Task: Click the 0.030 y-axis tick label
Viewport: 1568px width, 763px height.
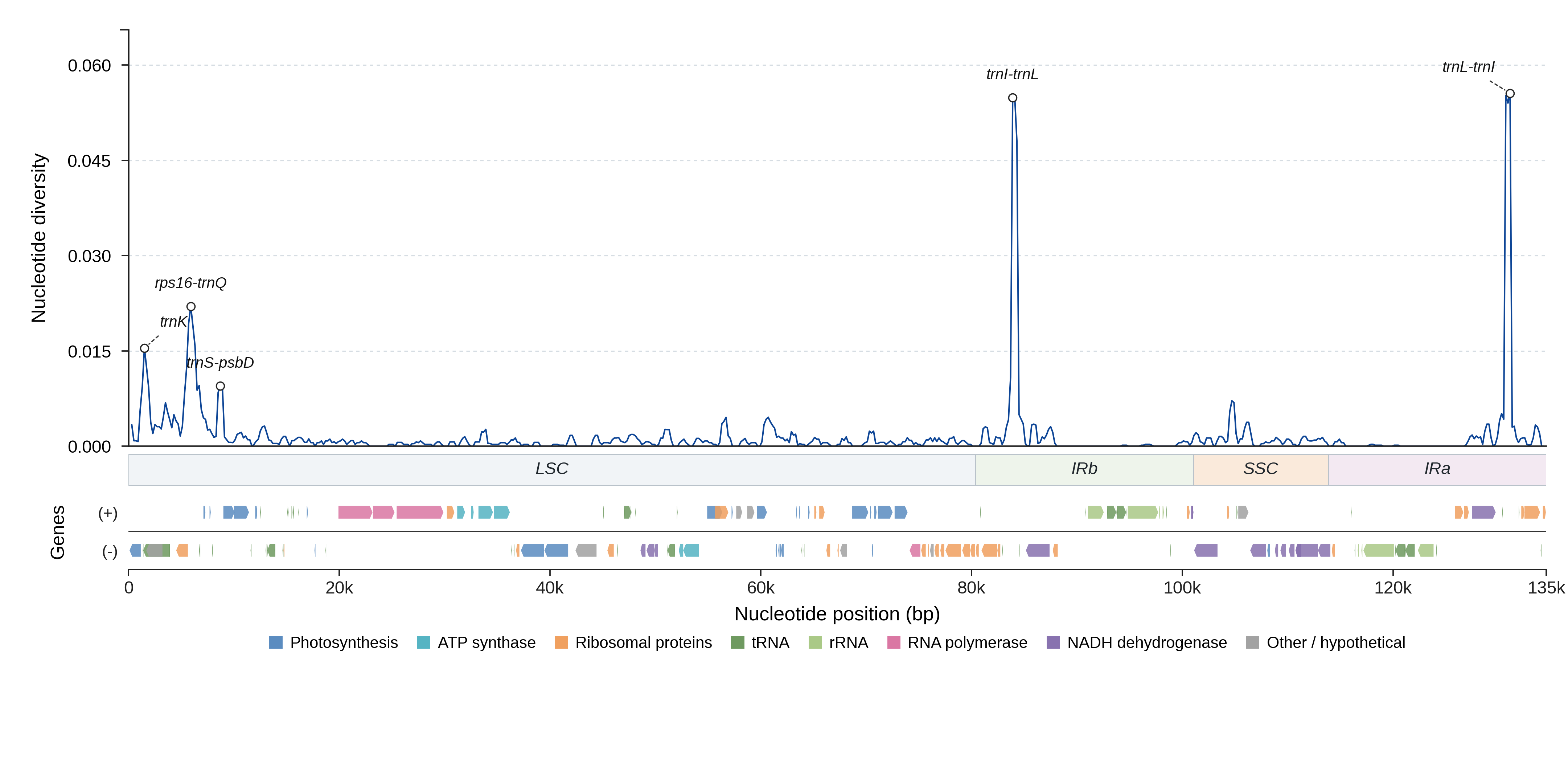Action: pyautogui.click(x=90, y=256)
